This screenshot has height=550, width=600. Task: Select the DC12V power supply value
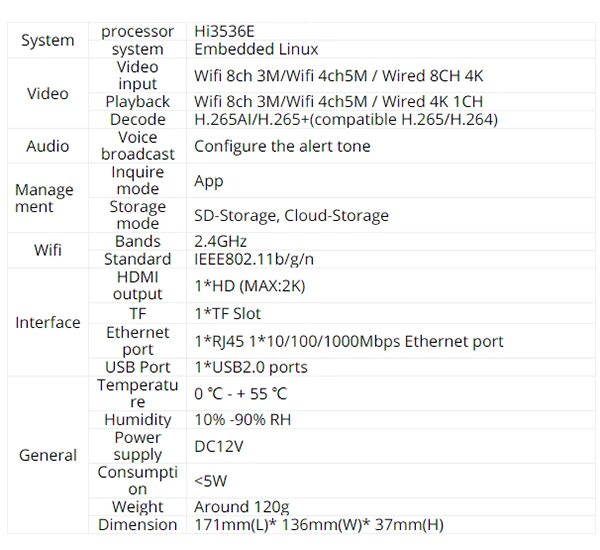[219, 445]
